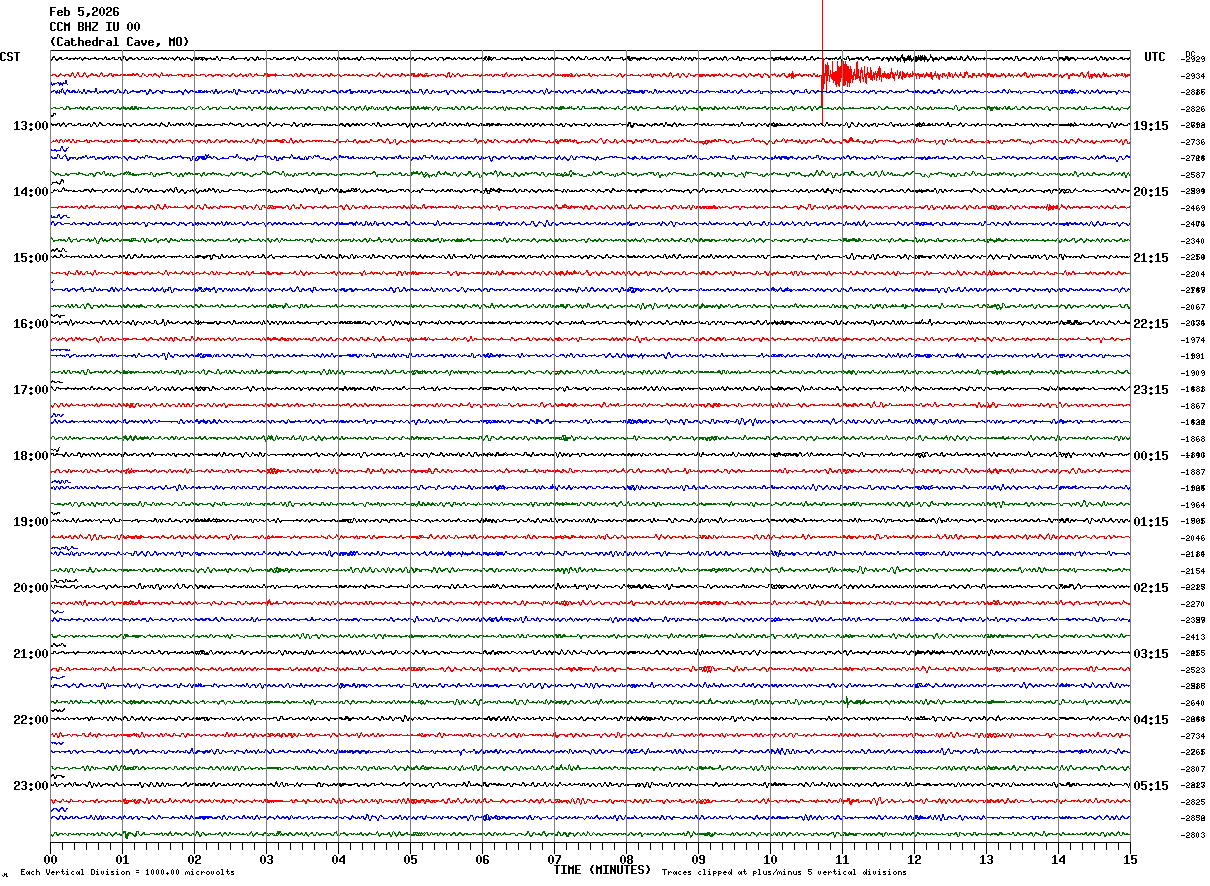Click the DC offset value -2587
The height and width of the screenshot is (886, 1210).
pyautogui.click(x=1194, y=175)
